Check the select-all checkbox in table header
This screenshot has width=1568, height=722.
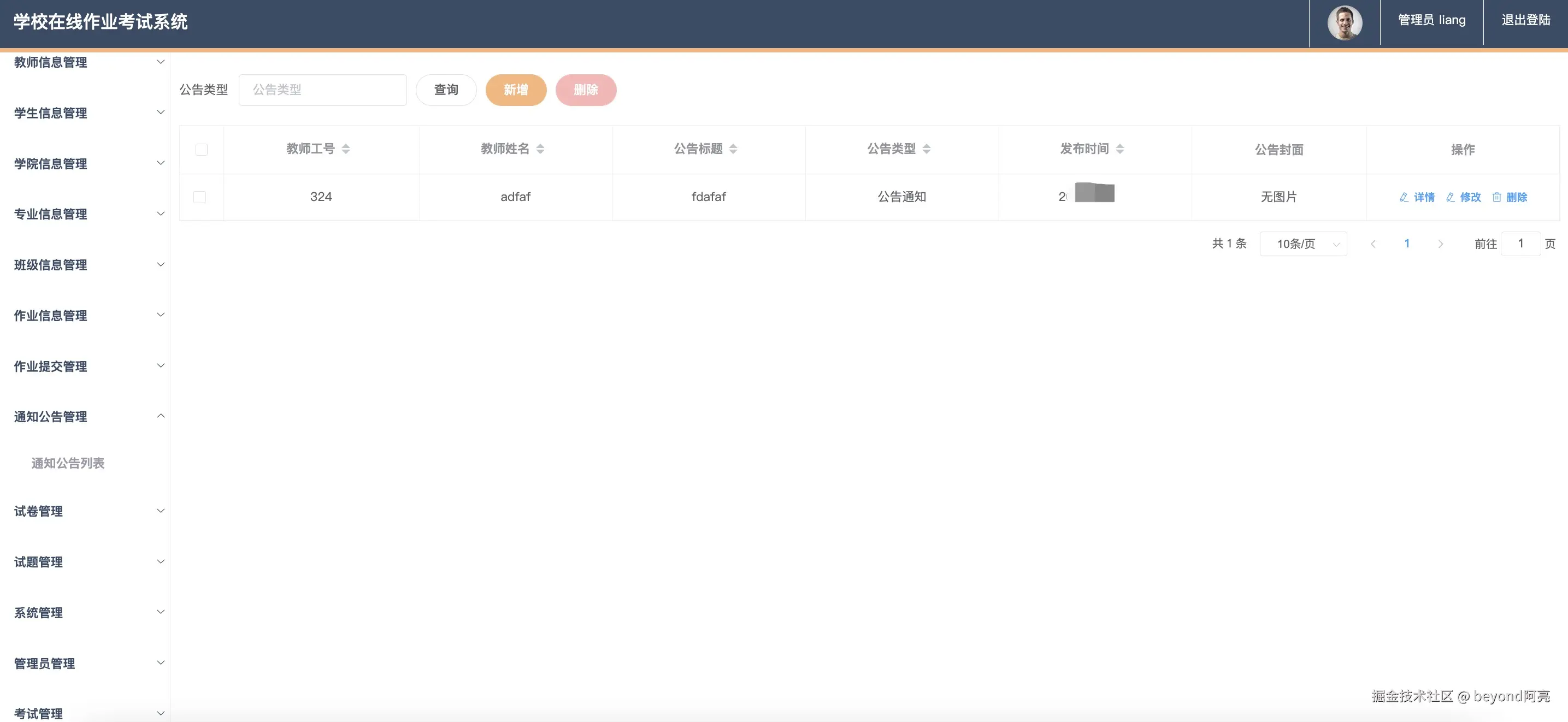(201, 149)
